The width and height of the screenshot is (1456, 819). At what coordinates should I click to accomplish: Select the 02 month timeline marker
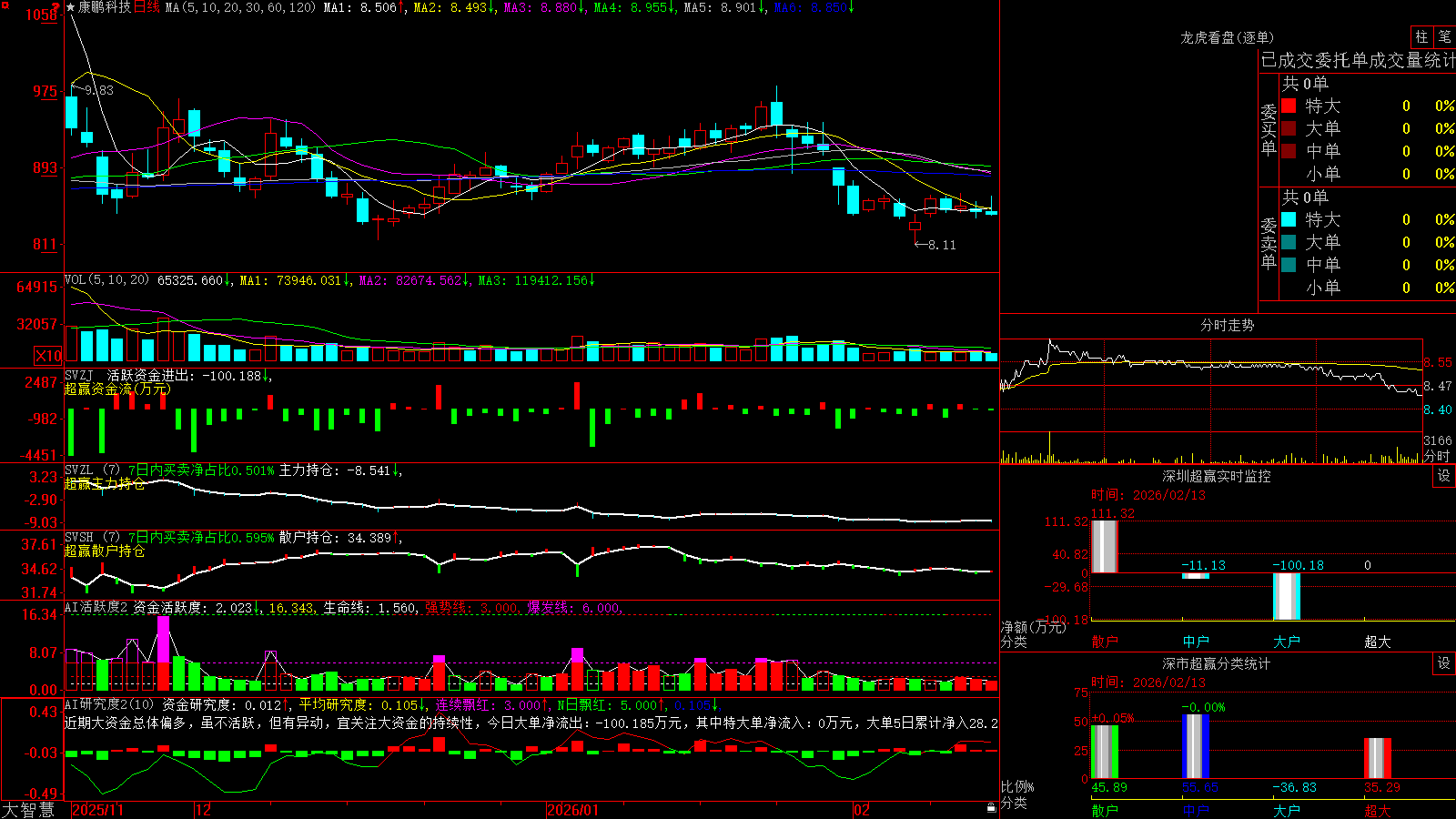(x=862, y=810)
